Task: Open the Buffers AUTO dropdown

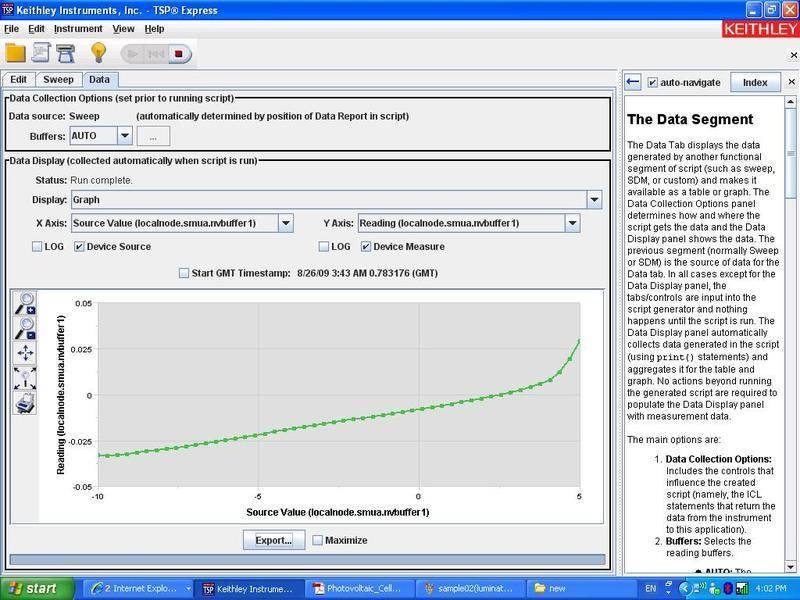Action: pyautogui.click(x=124, y=136)
